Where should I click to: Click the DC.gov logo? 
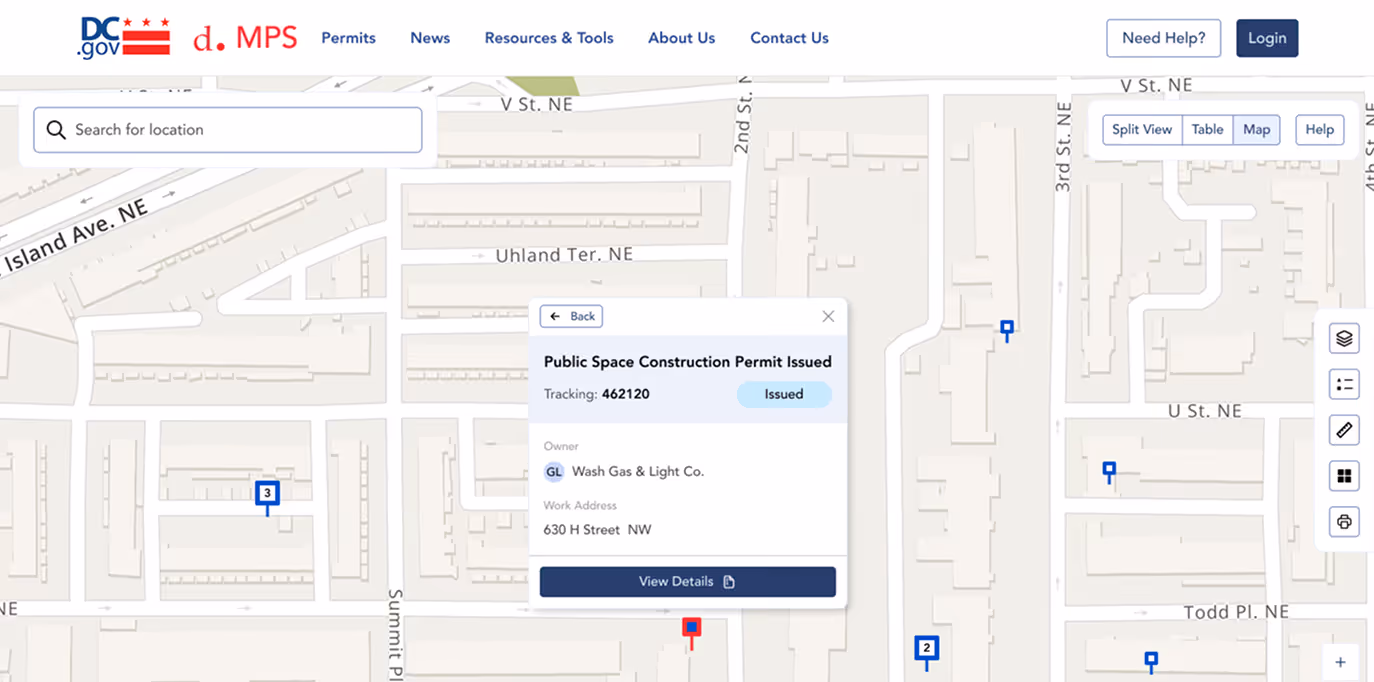(x=124, y=36)
